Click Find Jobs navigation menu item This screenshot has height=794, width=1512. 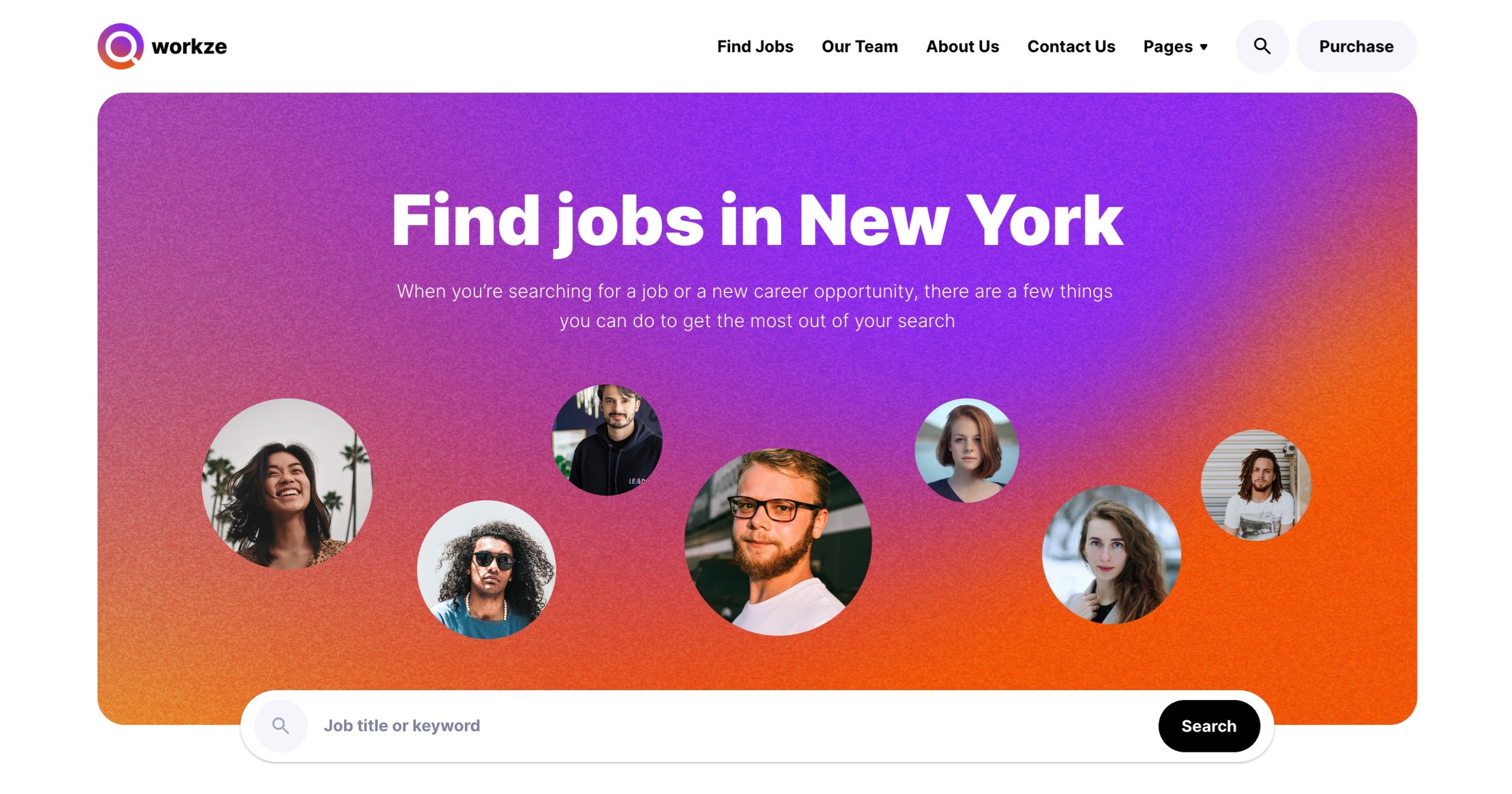click(x=755, y=45)
